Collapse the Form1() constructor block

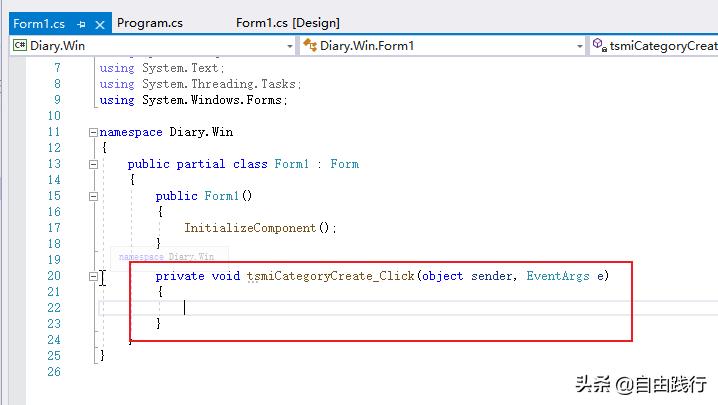pos(93,196)
